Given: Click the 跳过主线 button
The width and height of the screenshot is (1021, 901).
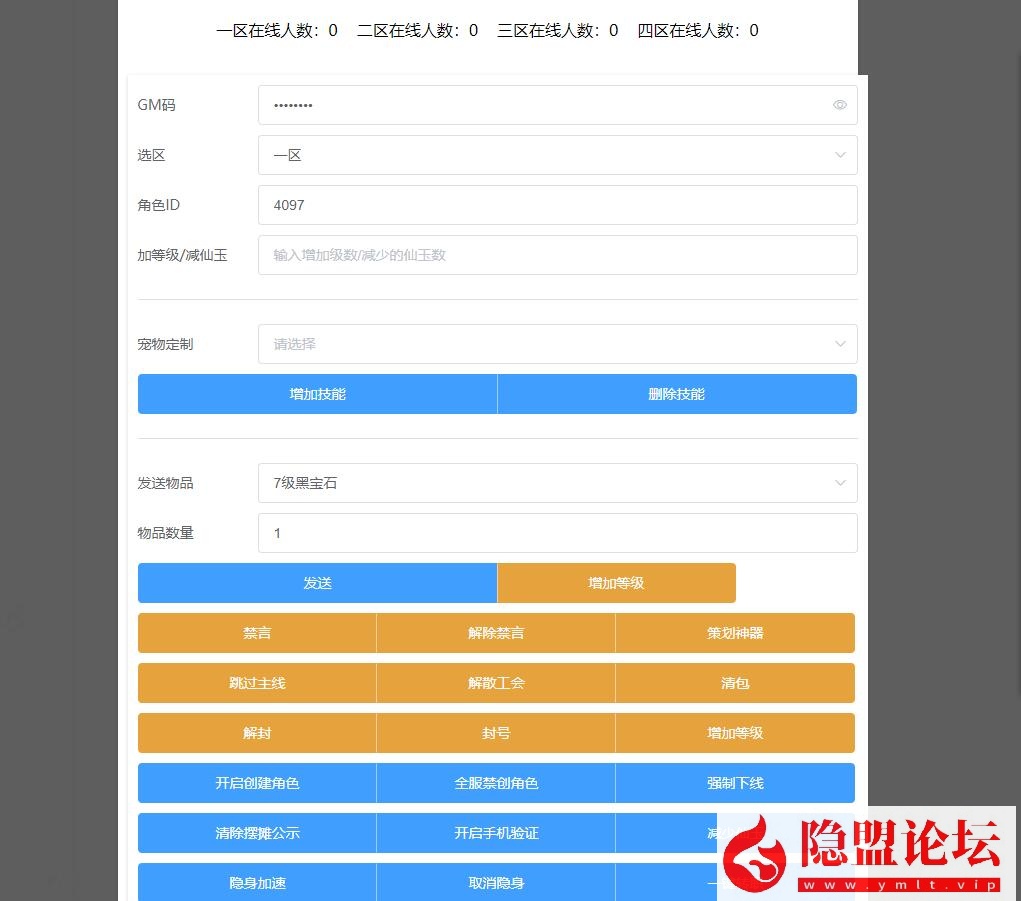Looking at the screenshot, I should tap(257, 683).
